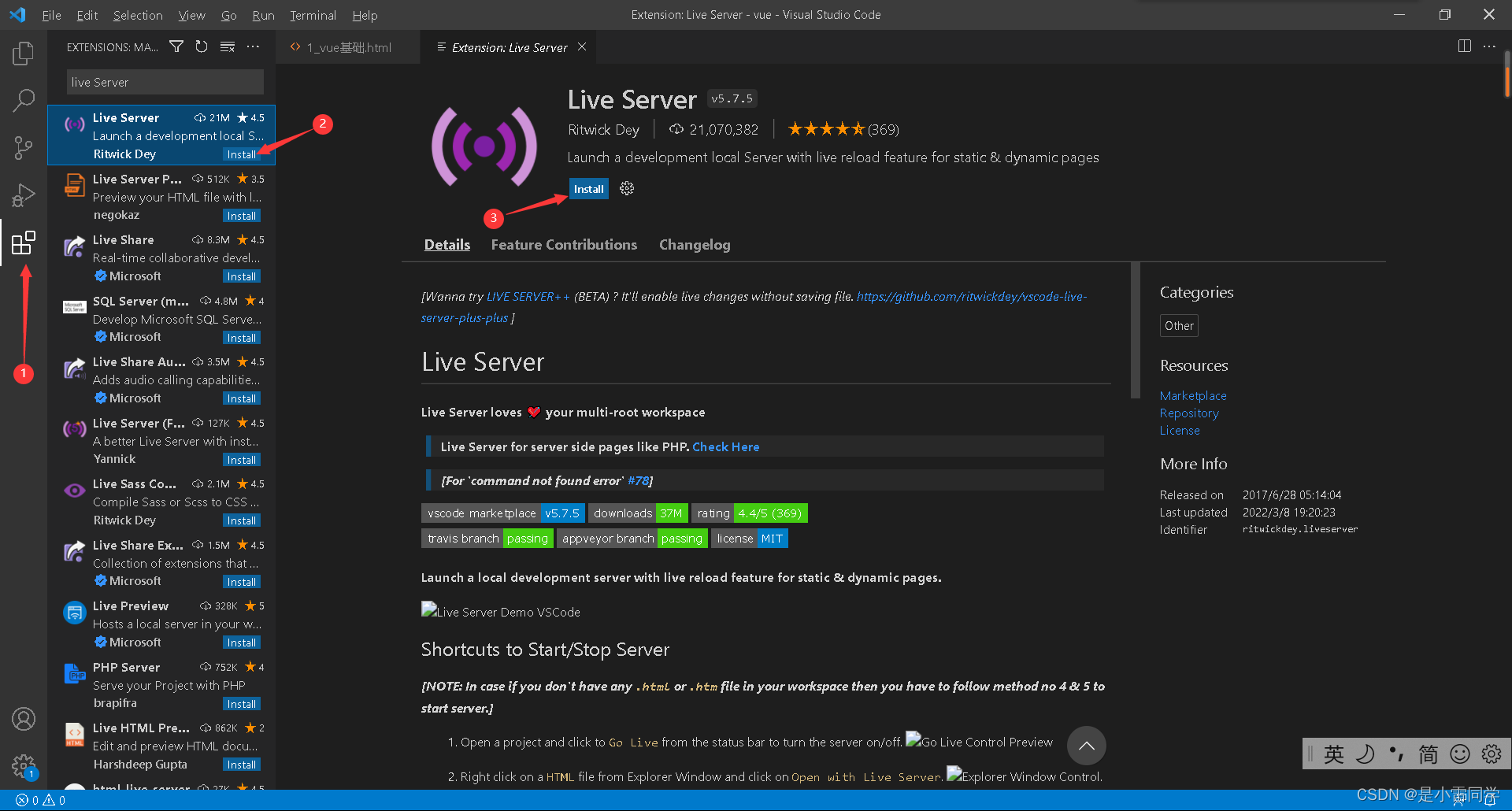Open the Selection menu
1512x811 pixels.
click(138, 15)
